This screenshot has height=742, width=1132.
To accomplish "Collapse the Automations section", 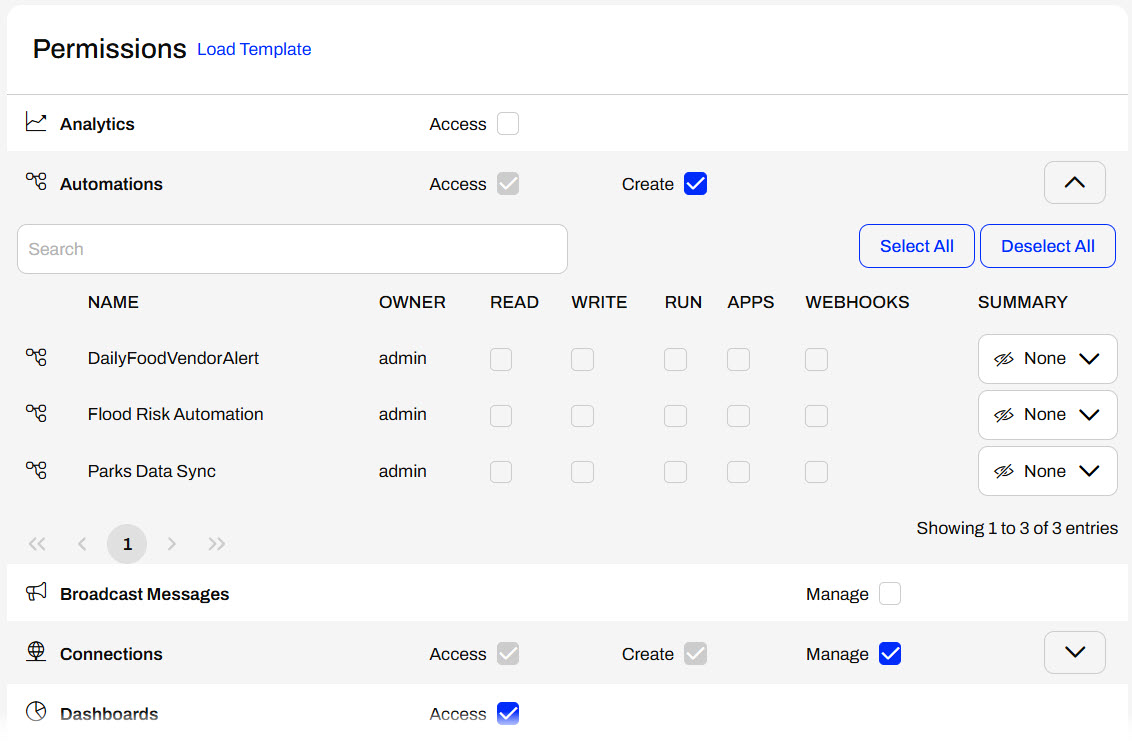I will click(x=1074, y=183).
